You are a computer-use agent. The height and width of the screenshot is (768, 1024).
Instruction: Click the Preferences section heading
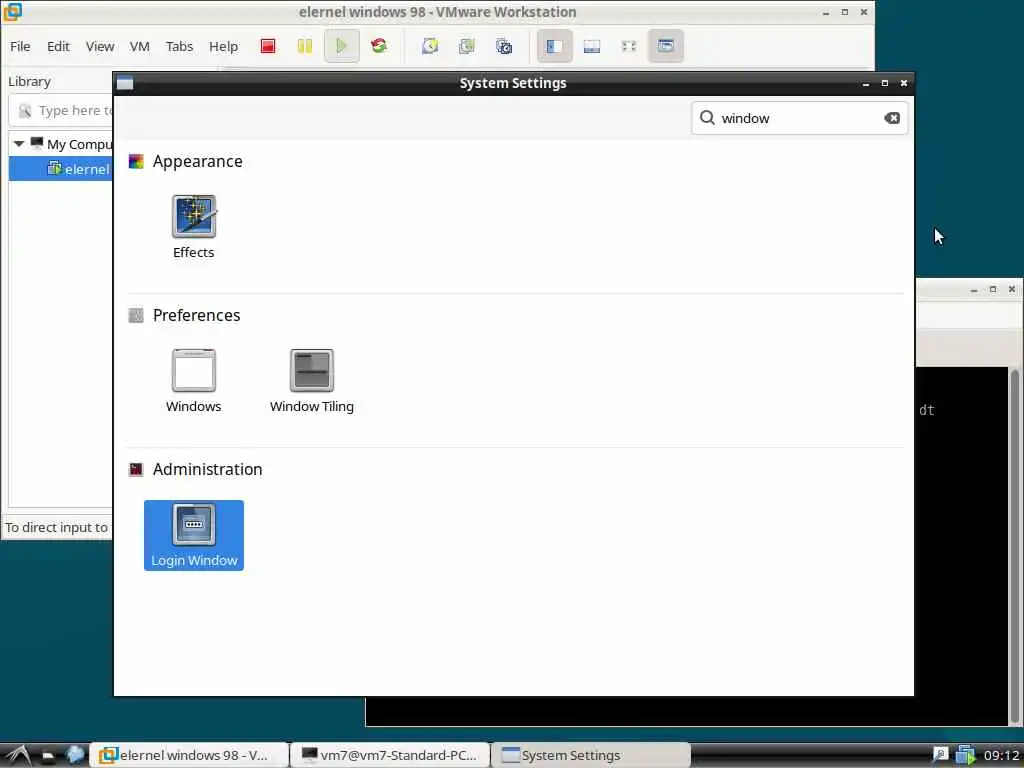pyautogui.click(x=197, y=315)
